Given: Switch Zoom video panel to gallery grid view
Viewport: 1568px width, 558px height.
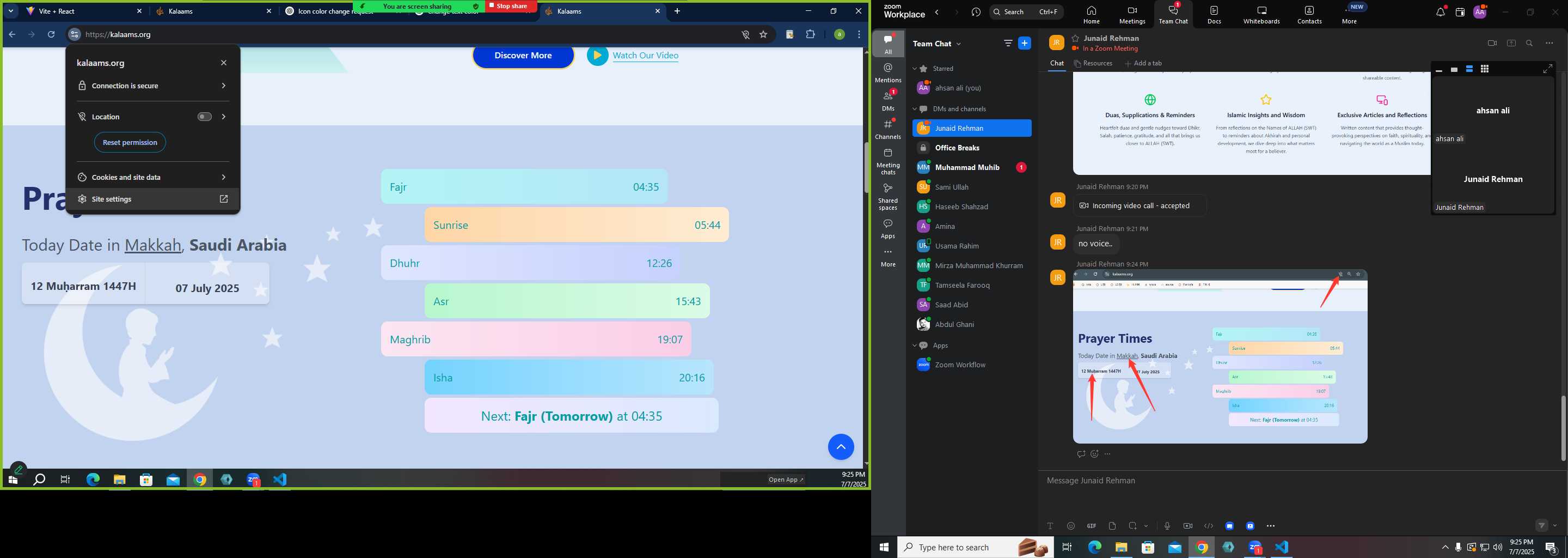Looking at the screenshot, I should click(1485, 69).
